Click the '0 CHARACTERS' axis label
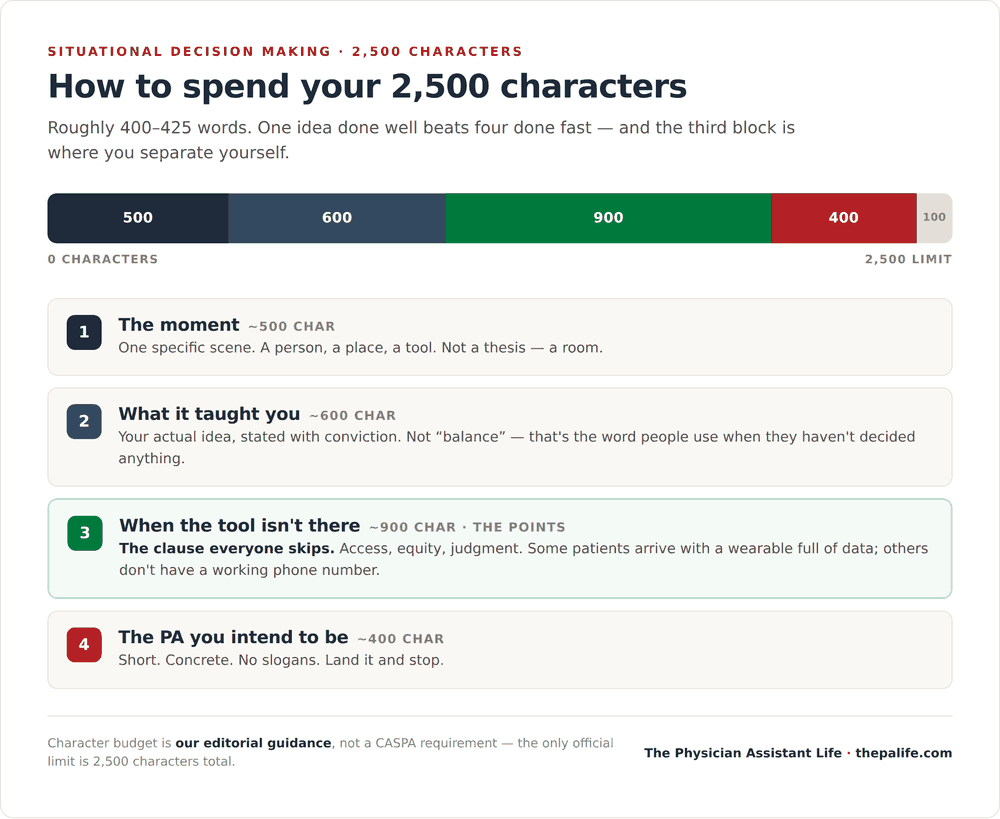This screenshot has width=1000, height=819. pyautogui.click(x=103, y=260)
